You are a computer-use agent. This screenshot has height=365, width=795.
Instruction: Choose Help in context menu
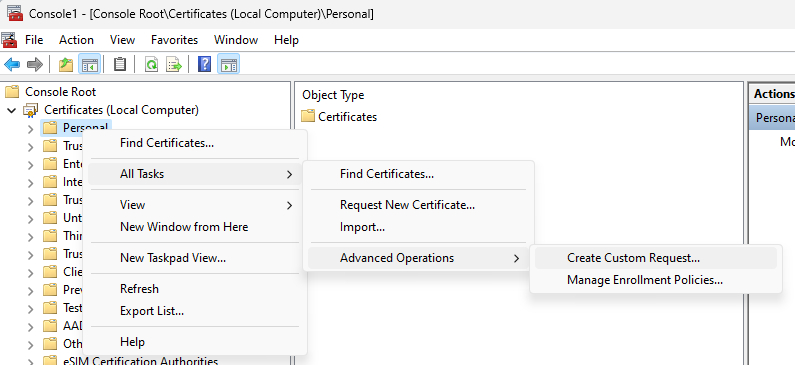[x=195, y=342]
